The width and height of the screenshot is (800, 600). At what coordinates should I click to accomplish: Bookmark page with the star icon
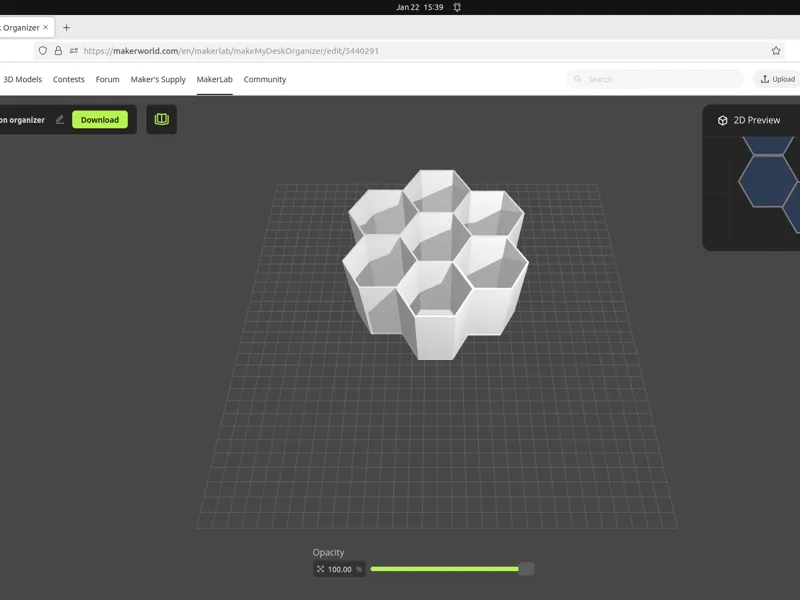[x=776, y=51]
